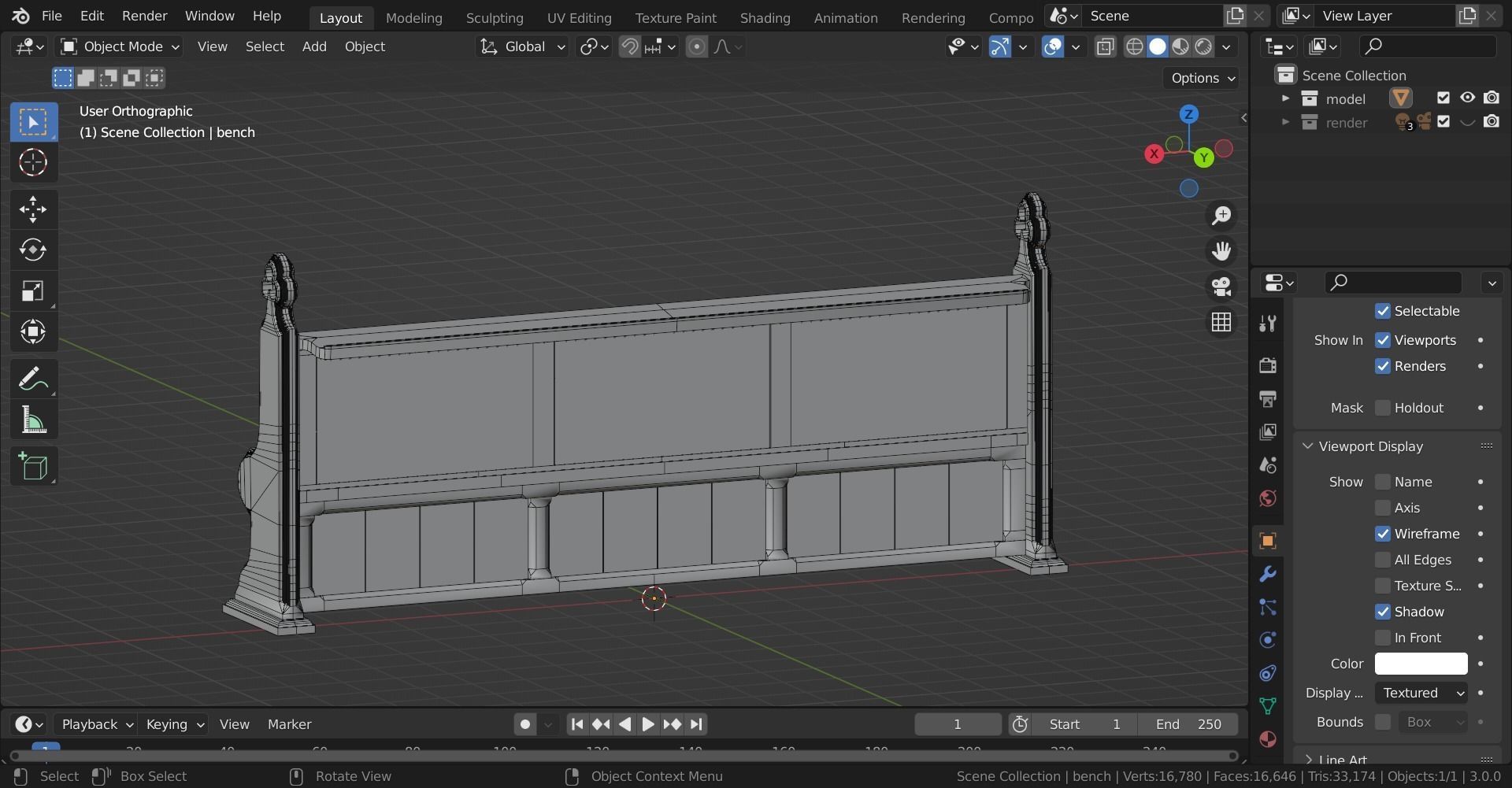Screen dimensions: 1512x788
Task: Enable Show Axis checkbox
Action: click(x=1383, y=508)
